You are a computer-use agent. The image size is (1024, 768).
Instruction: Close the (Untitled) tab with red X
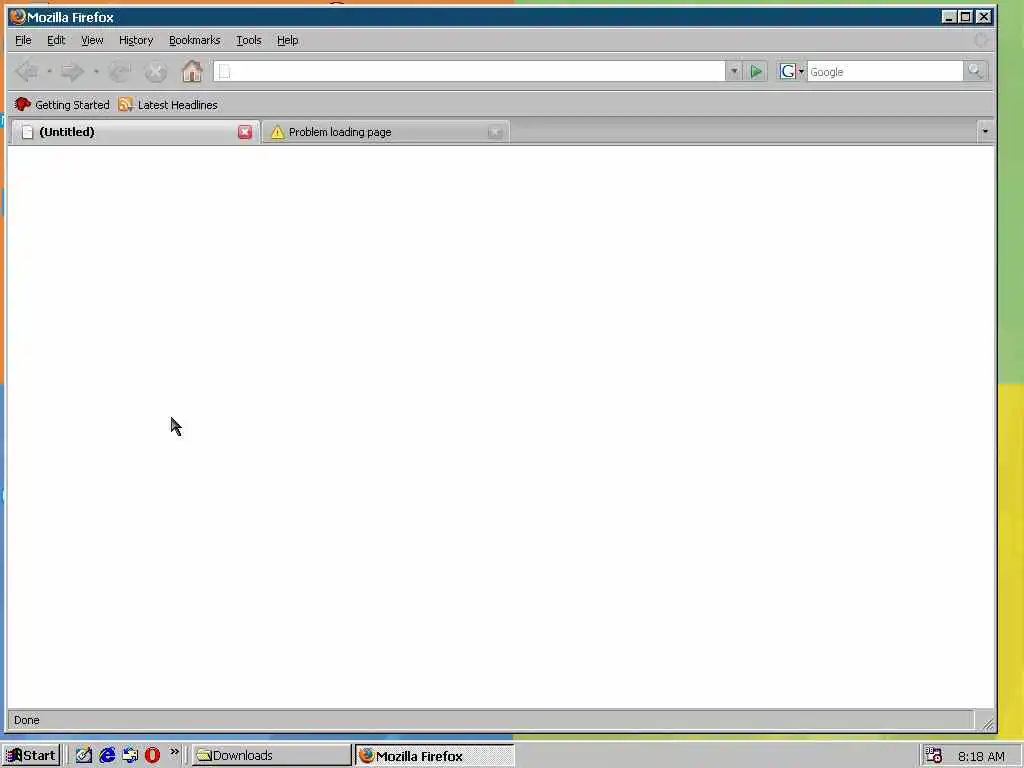[245, 132]
